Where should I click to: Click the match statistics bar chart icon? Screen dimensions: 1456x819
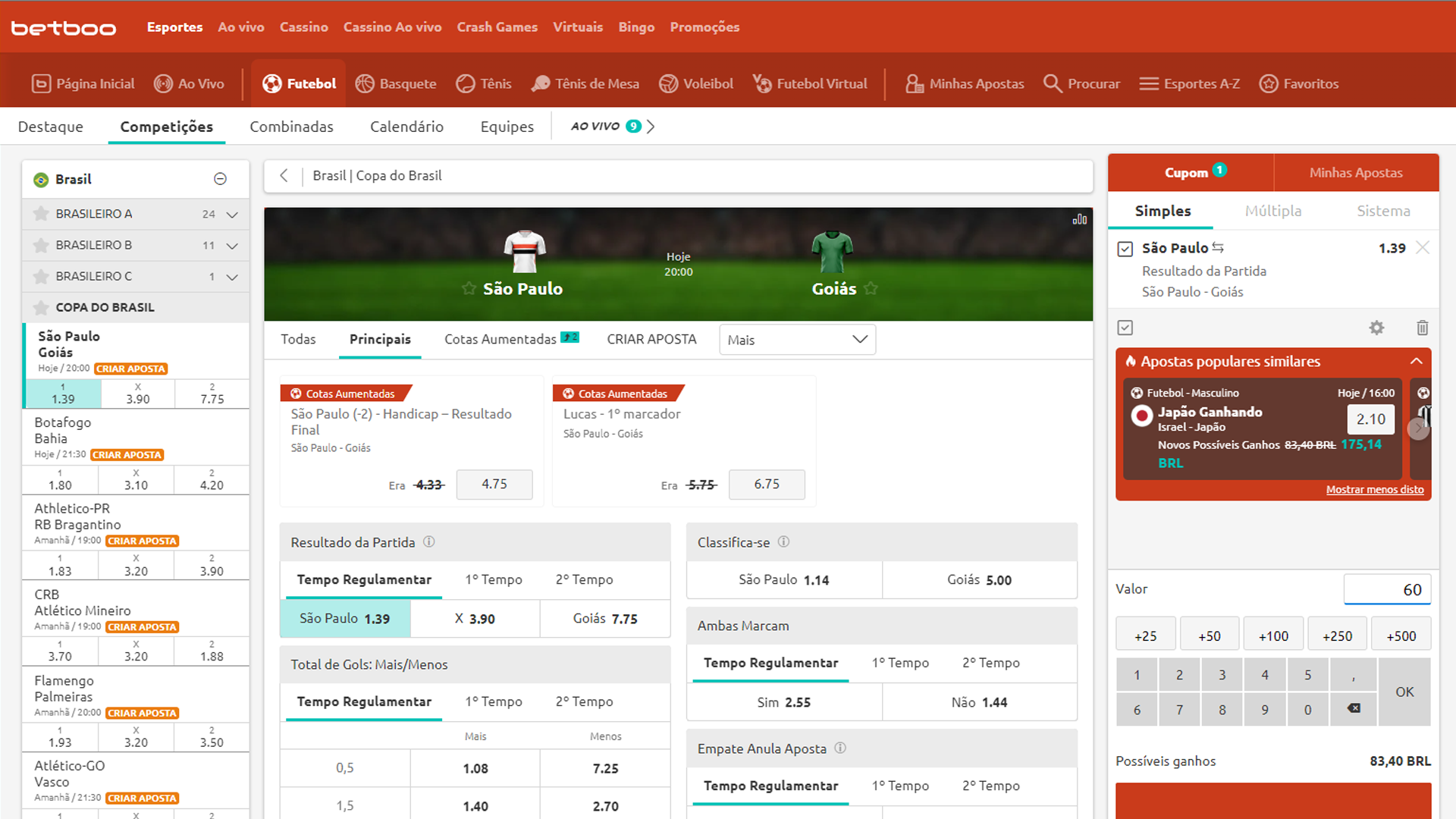1080,219
